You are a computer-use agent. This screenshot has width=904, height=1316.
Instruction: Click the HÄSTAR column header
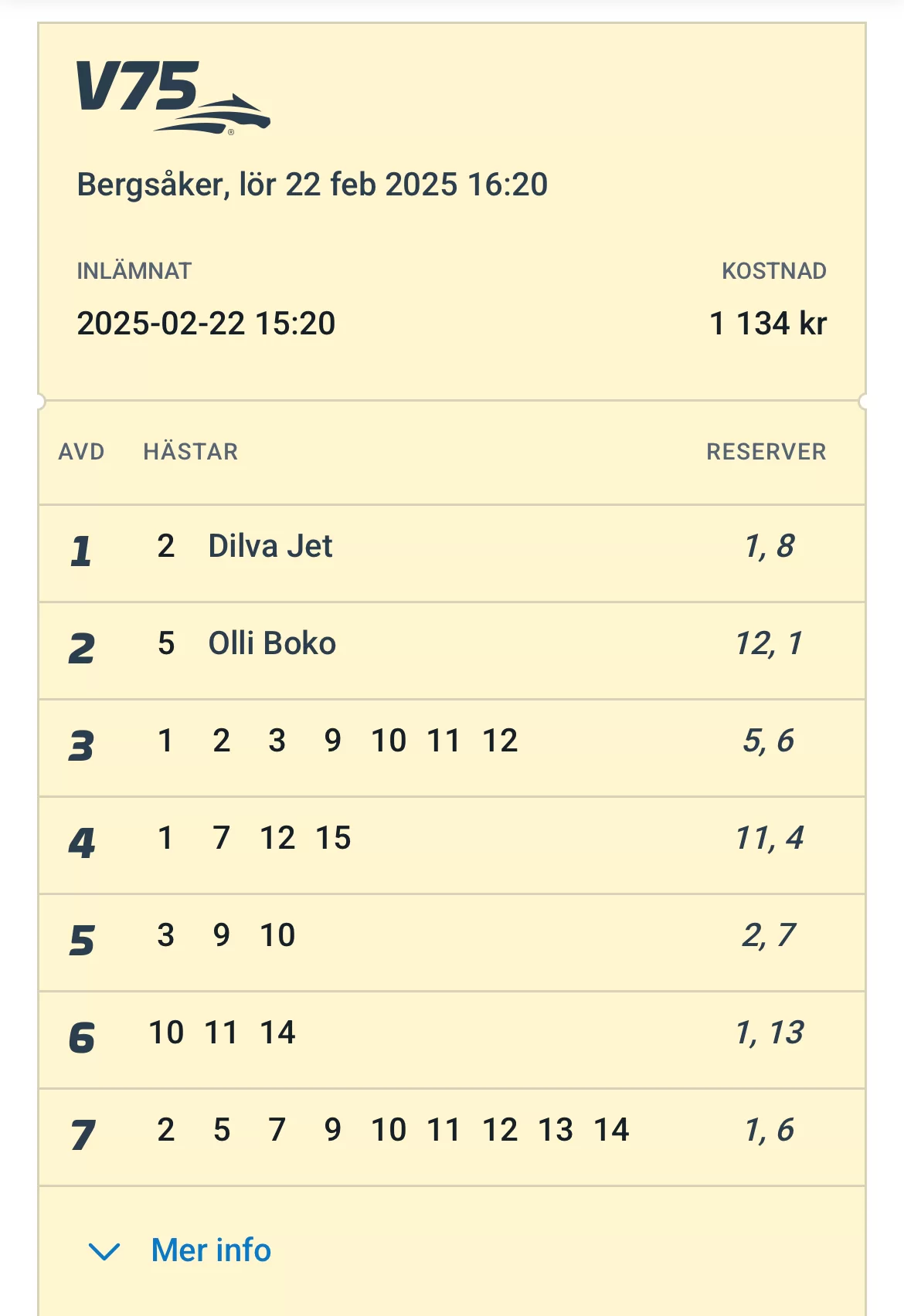point(191,452)
